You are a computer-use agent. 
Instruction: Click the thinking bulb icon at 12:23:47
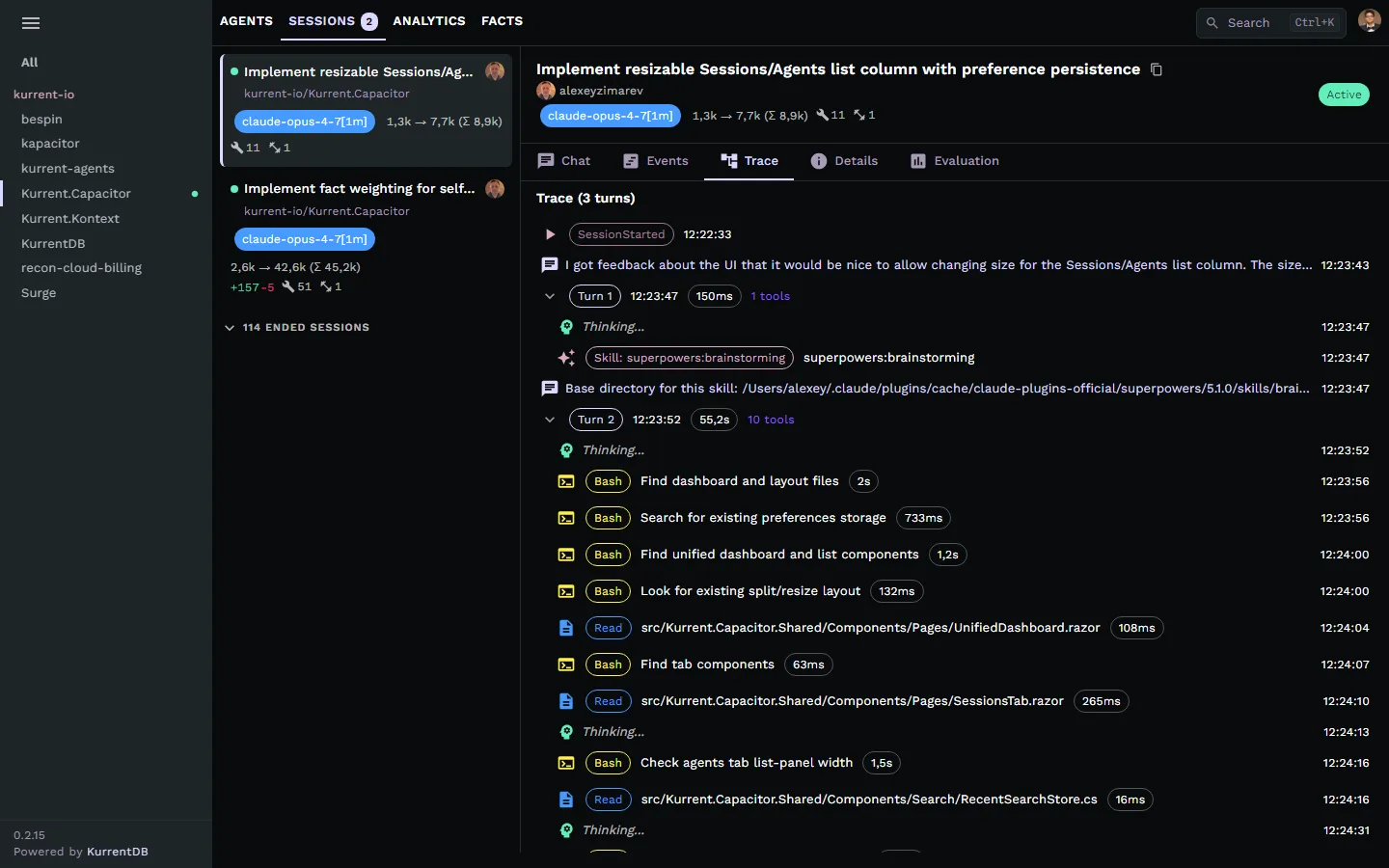click(566, 327)
